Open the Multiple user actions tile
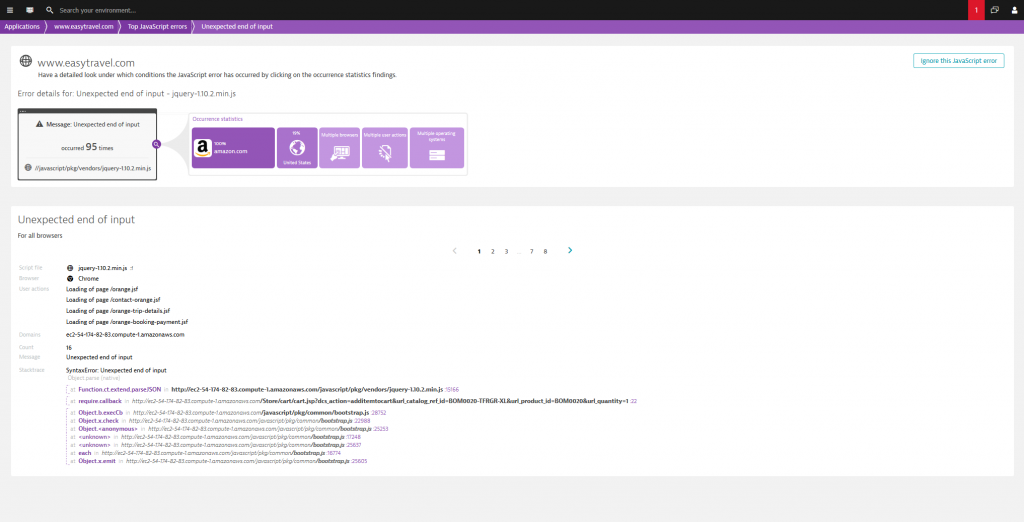The width and height of the screenshot is (1024, 522). tap(384, 147)
